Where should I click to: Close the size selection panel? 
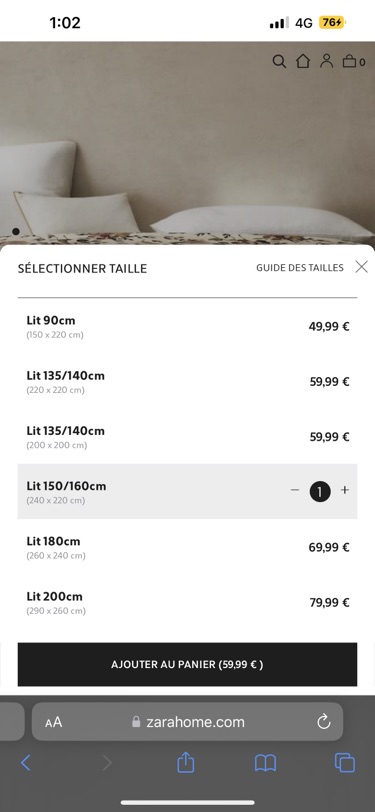[362, 267]
